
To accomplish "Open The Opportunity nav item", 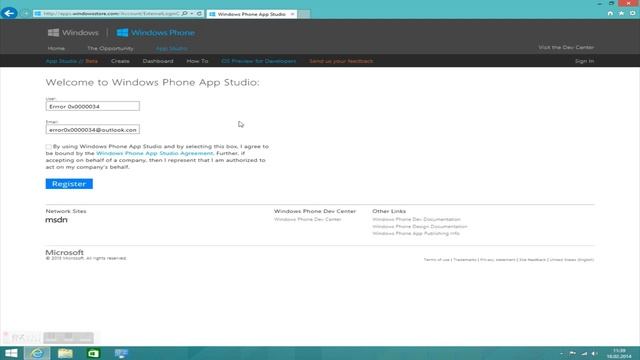I will (x=110, y=48).
